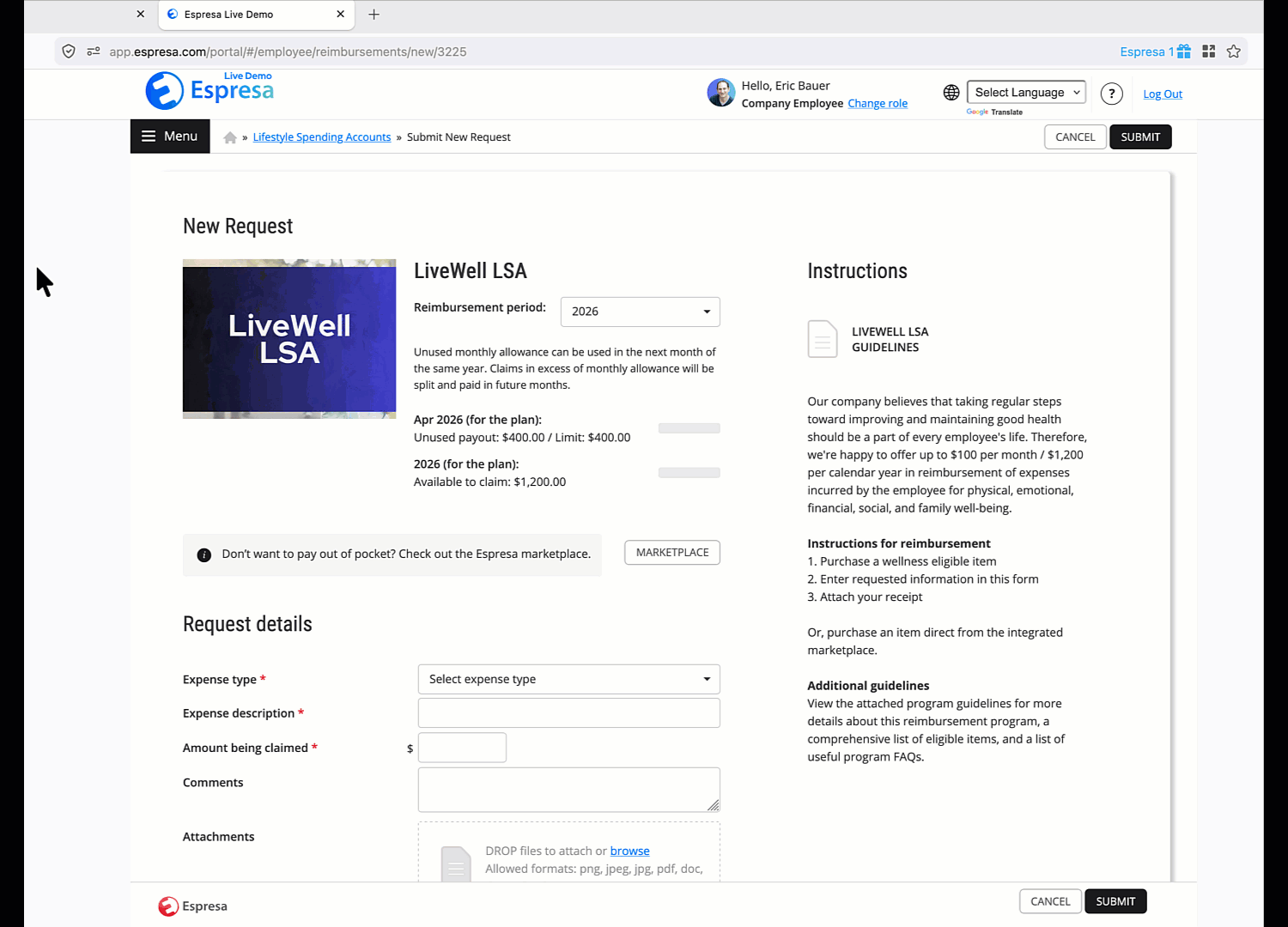Open the Lifestyle Spending Accounts breadcrumb link

pos(322,137)
